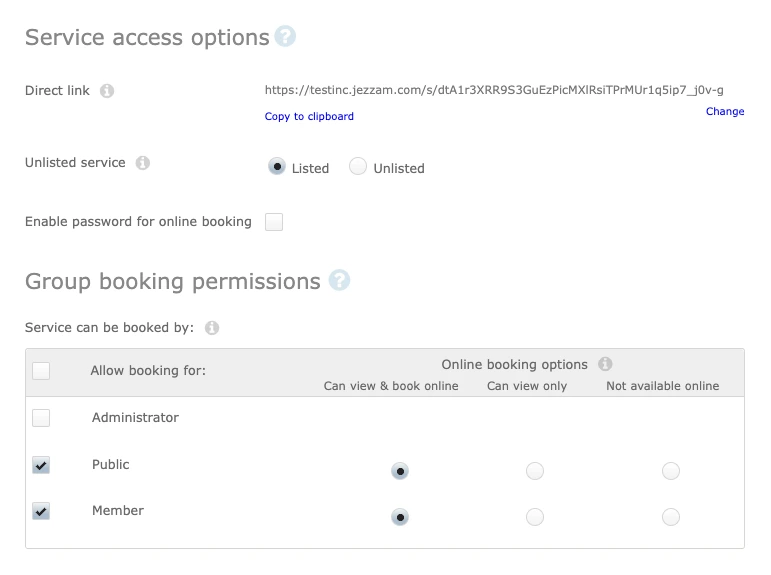Enable password for online booking checkbox

tap(274, 222)
